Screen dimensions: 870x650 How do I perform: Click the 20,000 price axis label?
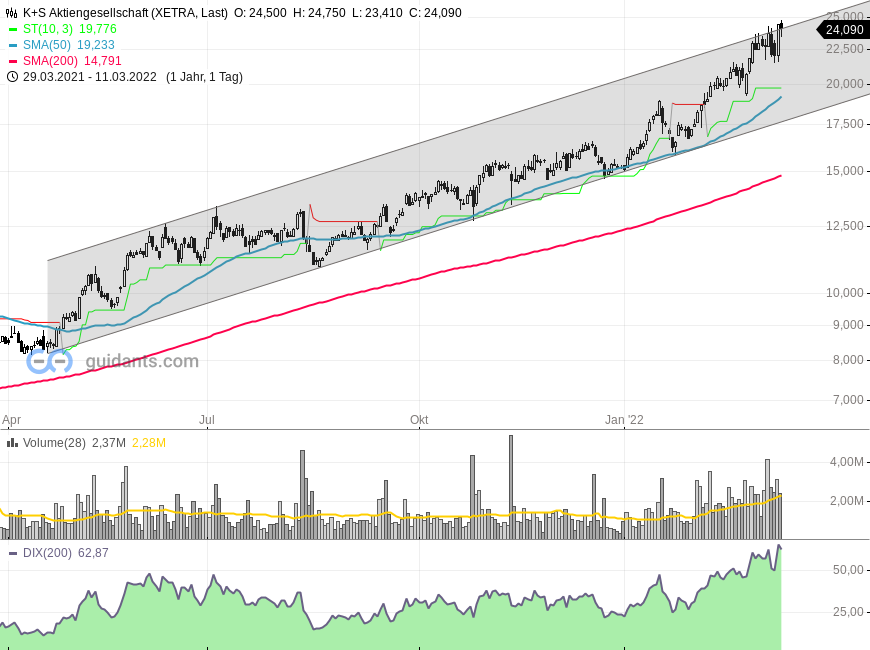click(x=844, y=84)
